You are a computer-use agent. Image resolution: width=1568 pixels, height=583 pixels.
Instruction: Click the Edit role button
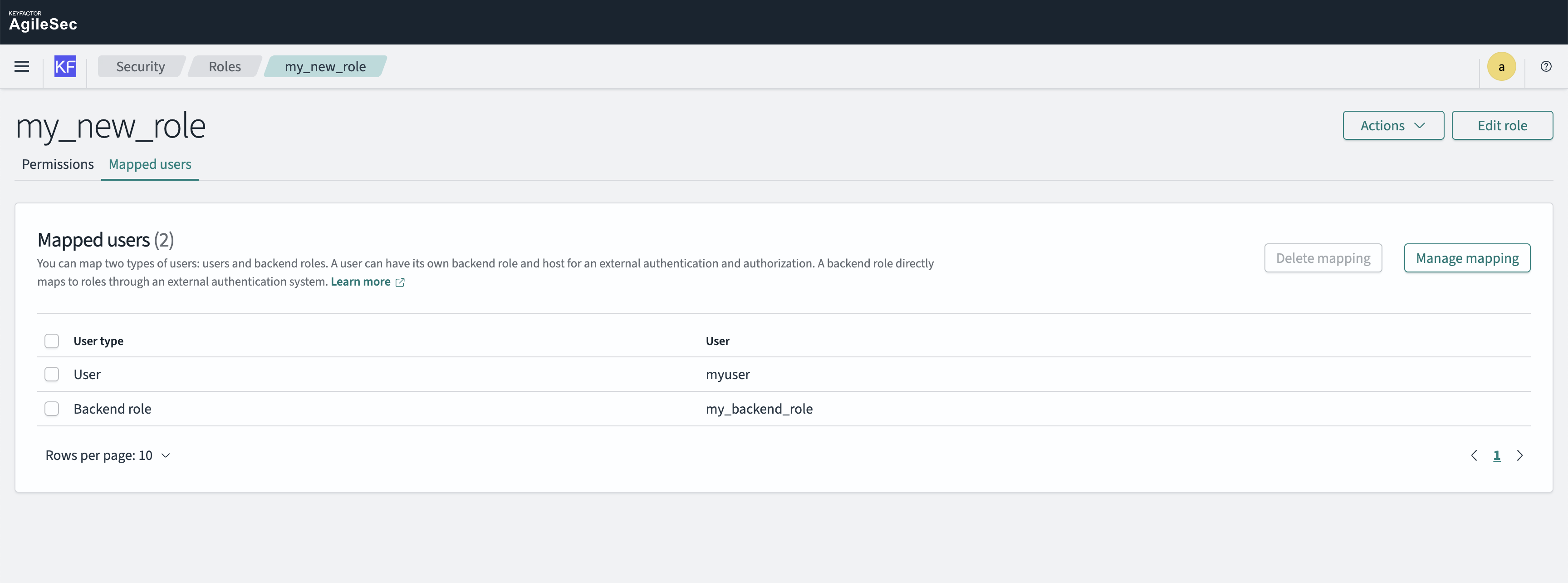coord(1502,125)
